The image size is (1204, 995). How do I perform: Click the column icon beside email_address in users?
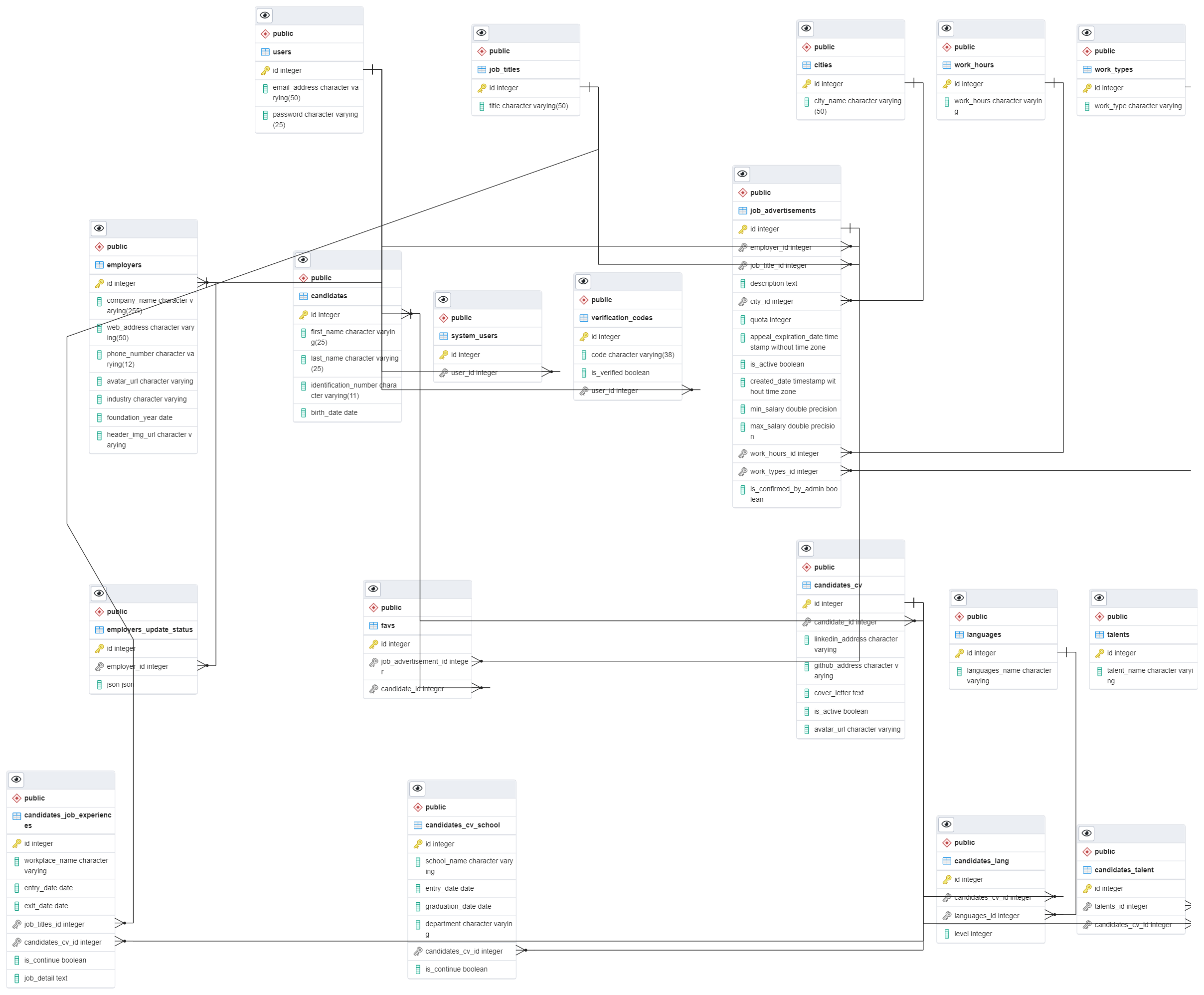pos(265,88)
